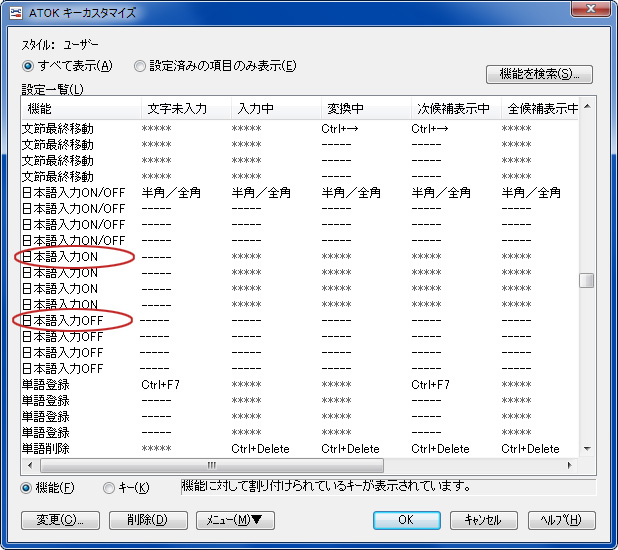Click the 全候補表示中 column header

tap(540, 108)
